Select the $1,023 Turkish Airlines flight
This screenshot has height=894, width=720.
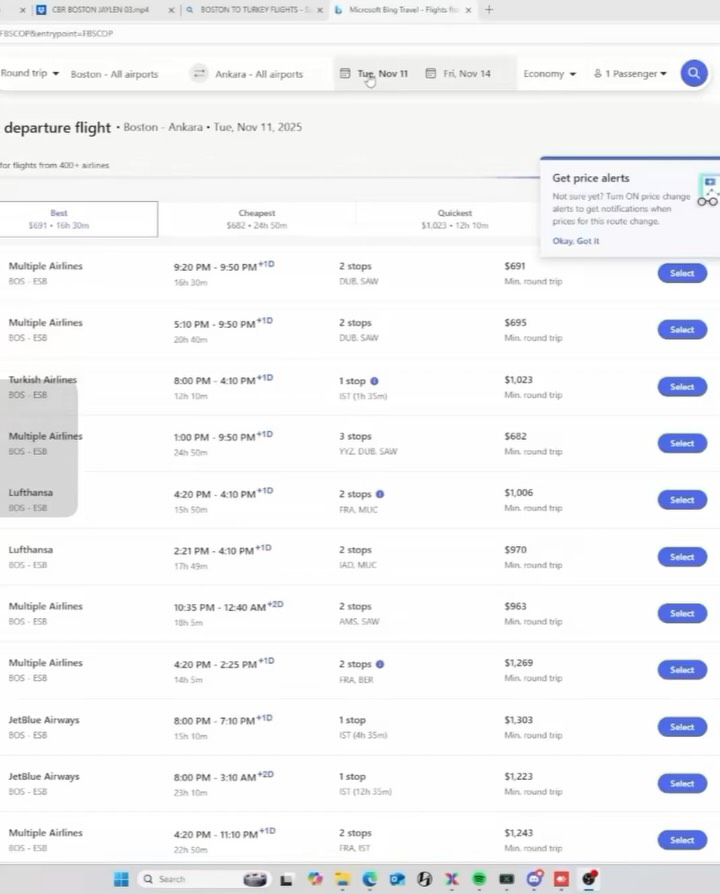point(682,387)
